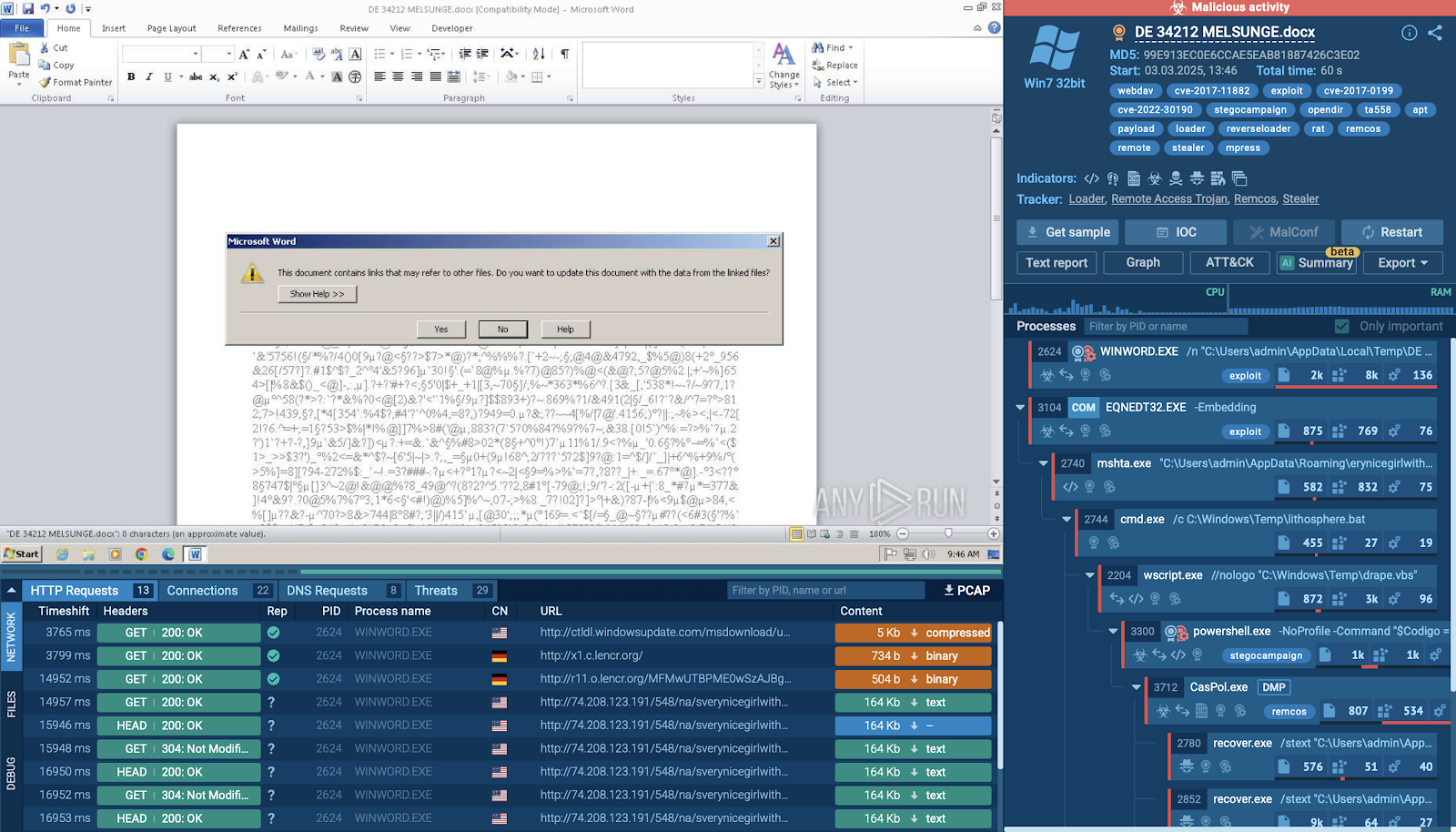Open the File tab in Word
This screenshot has width=1456, height=832.
(x=22, y=28)
